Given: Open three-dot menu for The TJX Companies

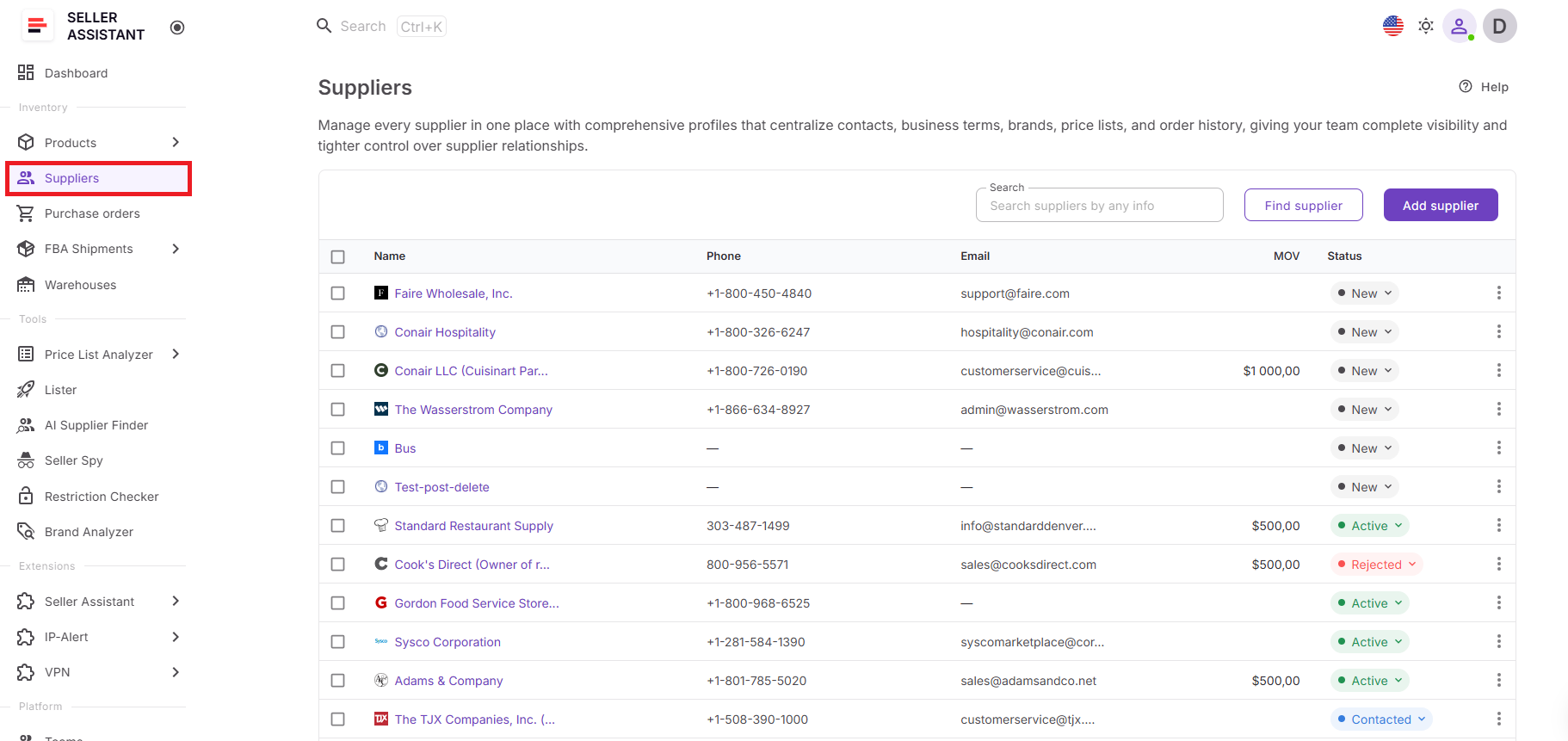Looking at the screenshot, I should click(x=1499, y=719).
